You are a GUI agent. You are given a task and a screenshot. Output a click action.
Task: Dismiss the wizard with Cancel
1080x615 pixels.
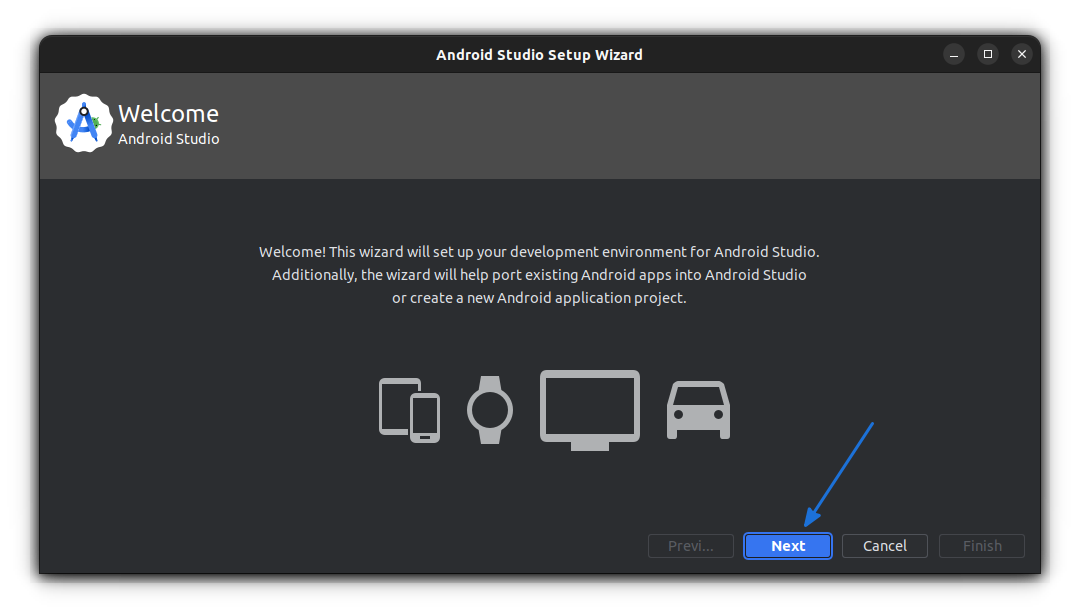click(884, 546)
